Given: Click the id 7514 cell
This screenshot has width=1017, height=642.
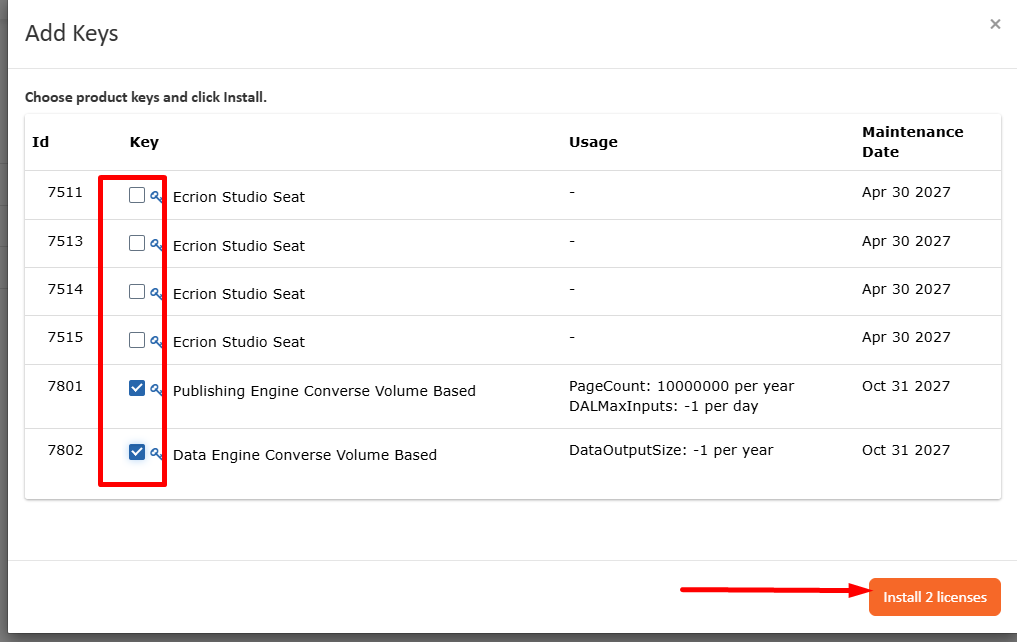Looking at the screenshot, I should click(65, 289).
